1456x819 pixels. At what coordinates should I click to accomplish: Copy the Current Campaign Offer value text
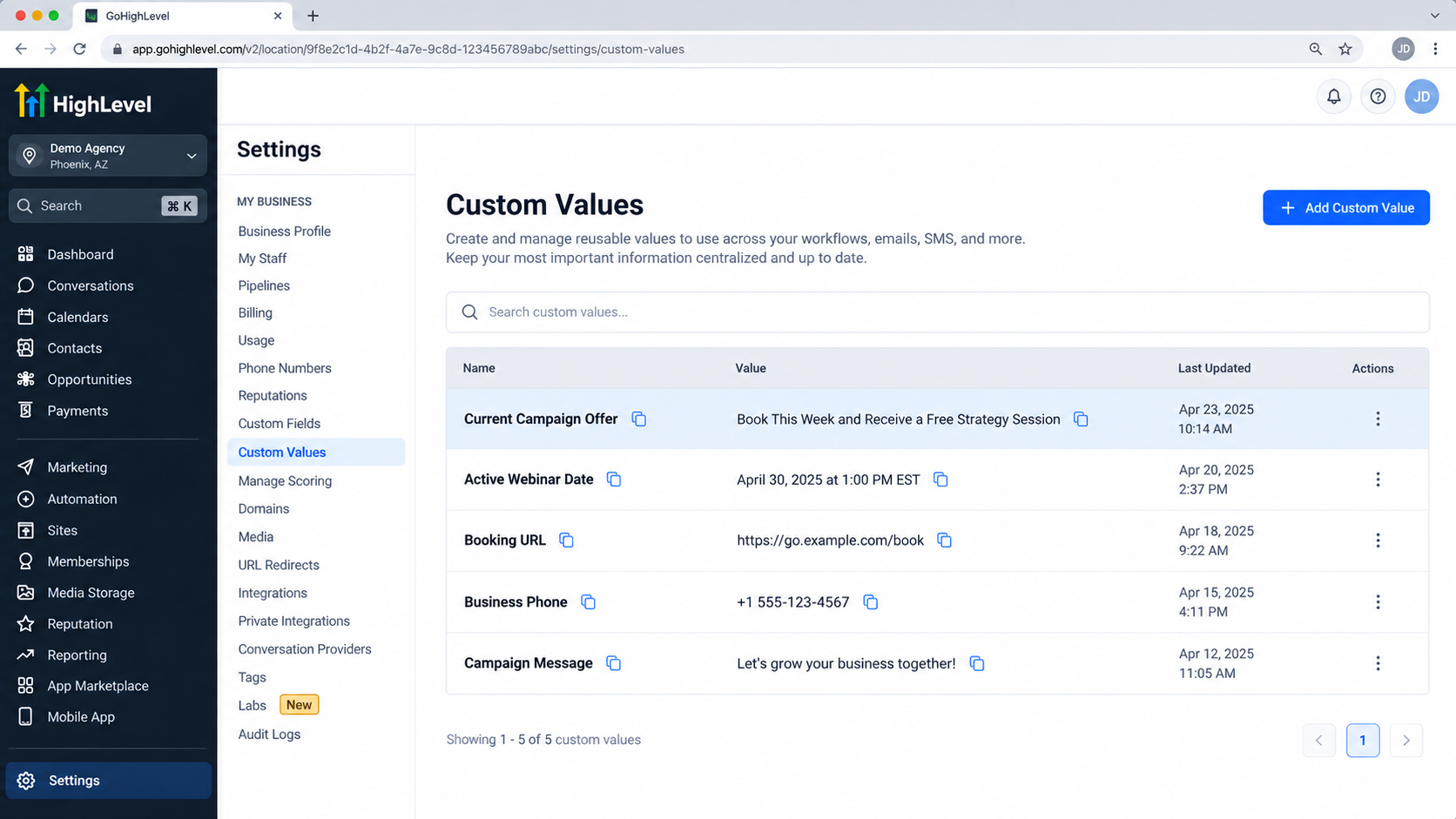tap(1081, 420)
